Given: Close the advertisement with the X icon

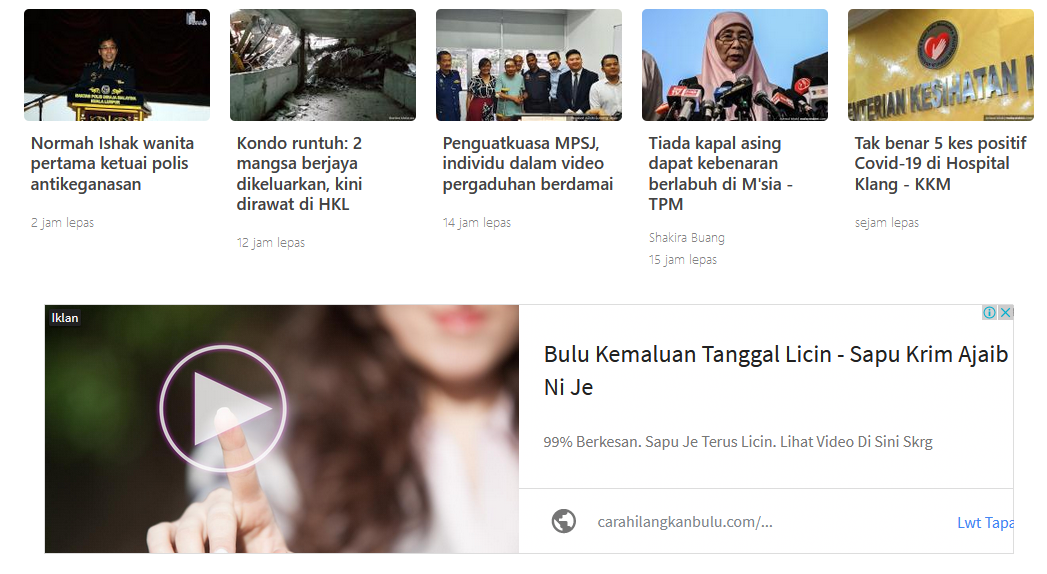Looking at the screenshot, I should tap(1006, 312).
